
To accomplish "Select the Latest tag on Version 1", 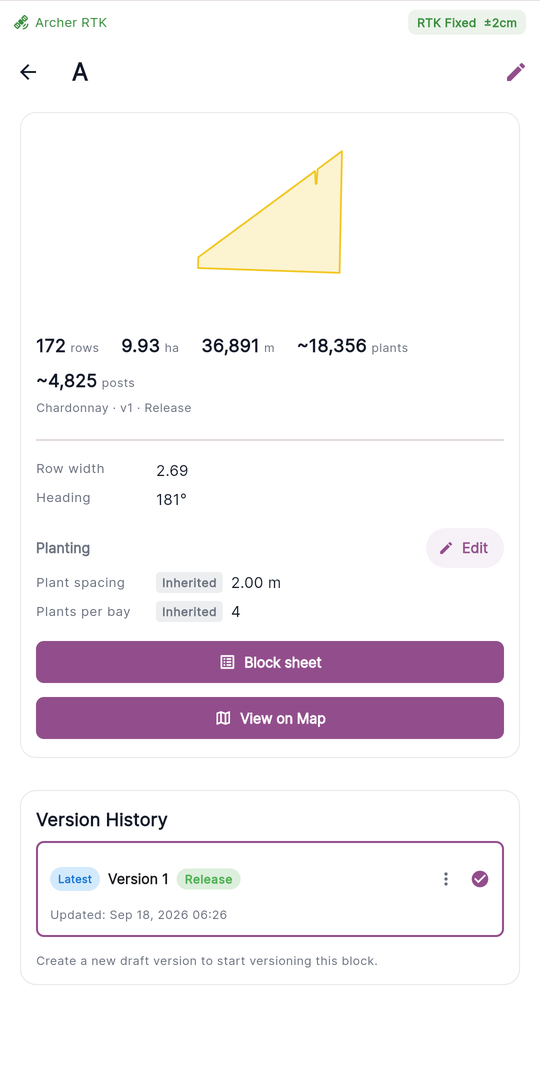I will coord(75,879).
